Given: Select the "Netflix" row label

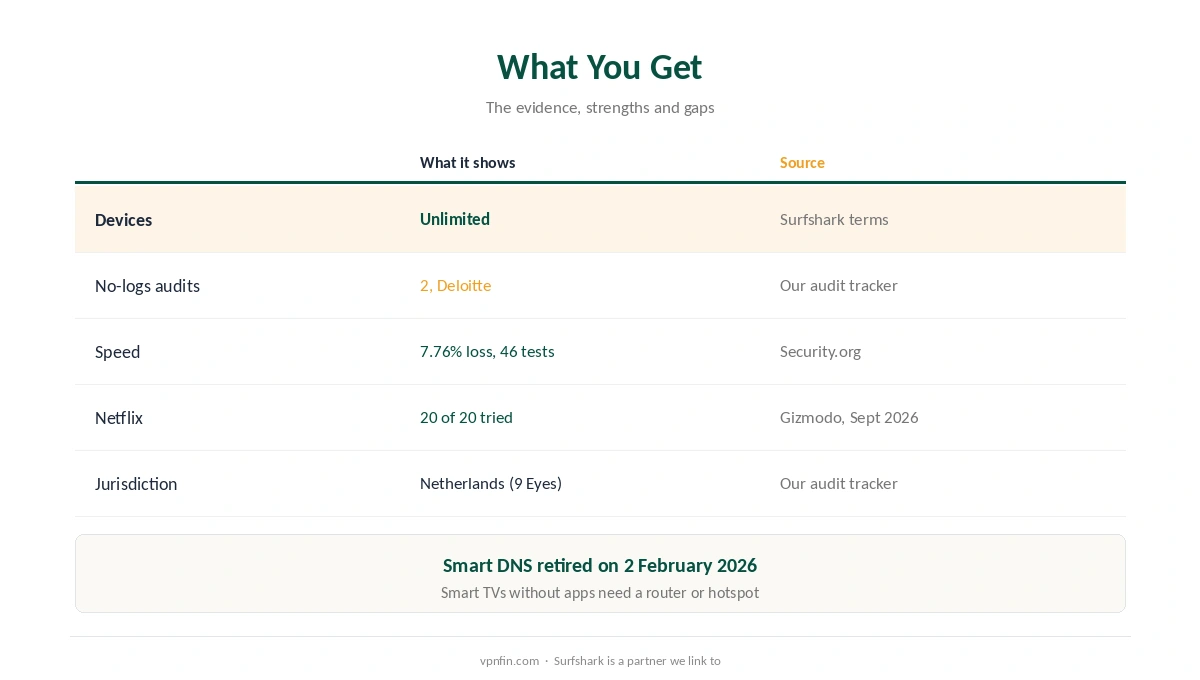Looking at the screenshot, I should coord(119,418).
